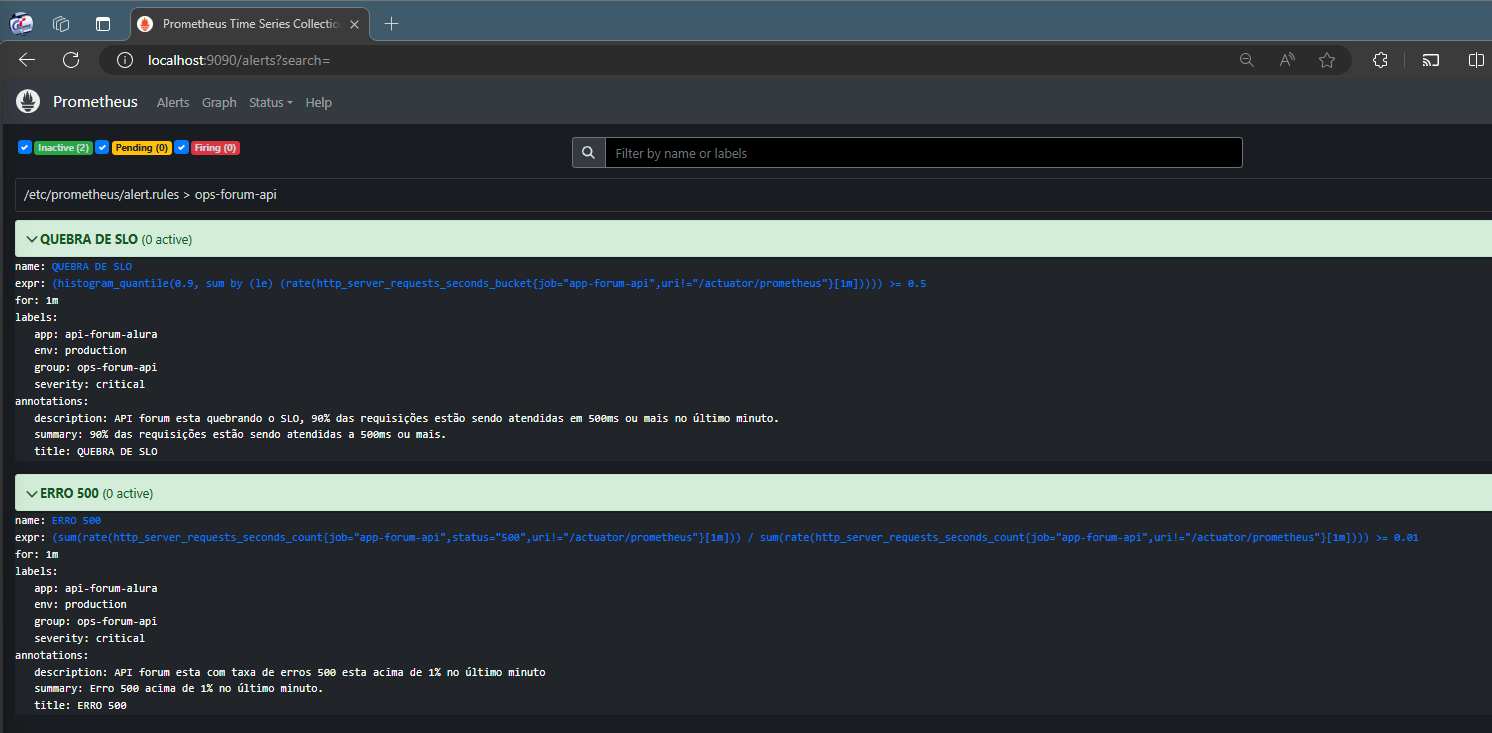This screenshot has width=1492, height=733.
Task: Click the green Inactive (2) badge
Action: pos(63,148)
